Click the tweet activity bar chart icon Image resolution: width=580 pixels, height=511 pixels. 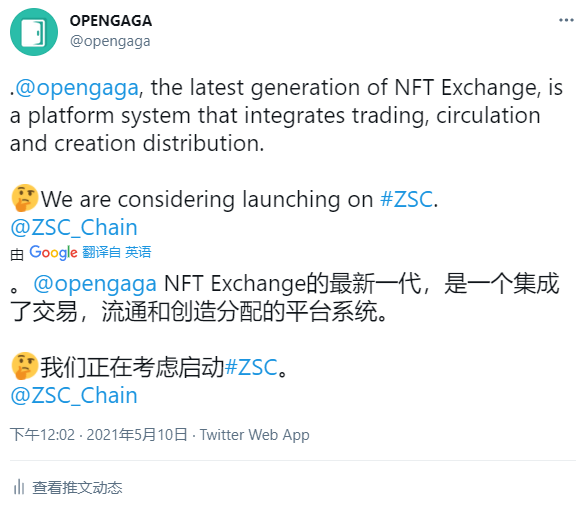(18, 487)
